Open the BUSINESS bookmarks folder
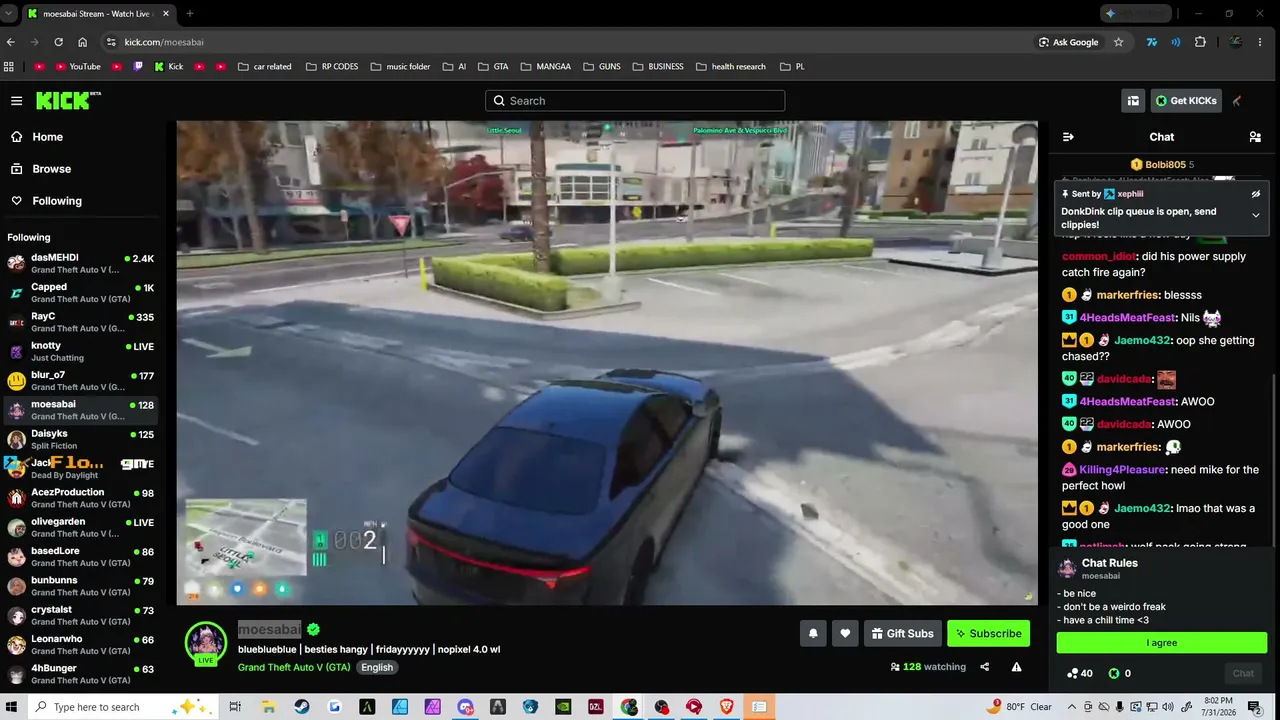 658,67
